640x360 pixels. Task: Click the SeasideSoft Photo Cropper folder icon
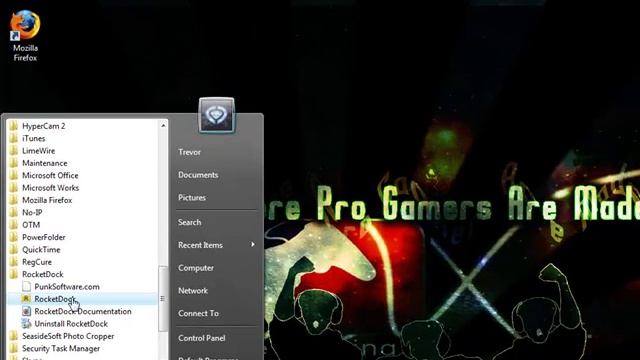tap(13, 336)
